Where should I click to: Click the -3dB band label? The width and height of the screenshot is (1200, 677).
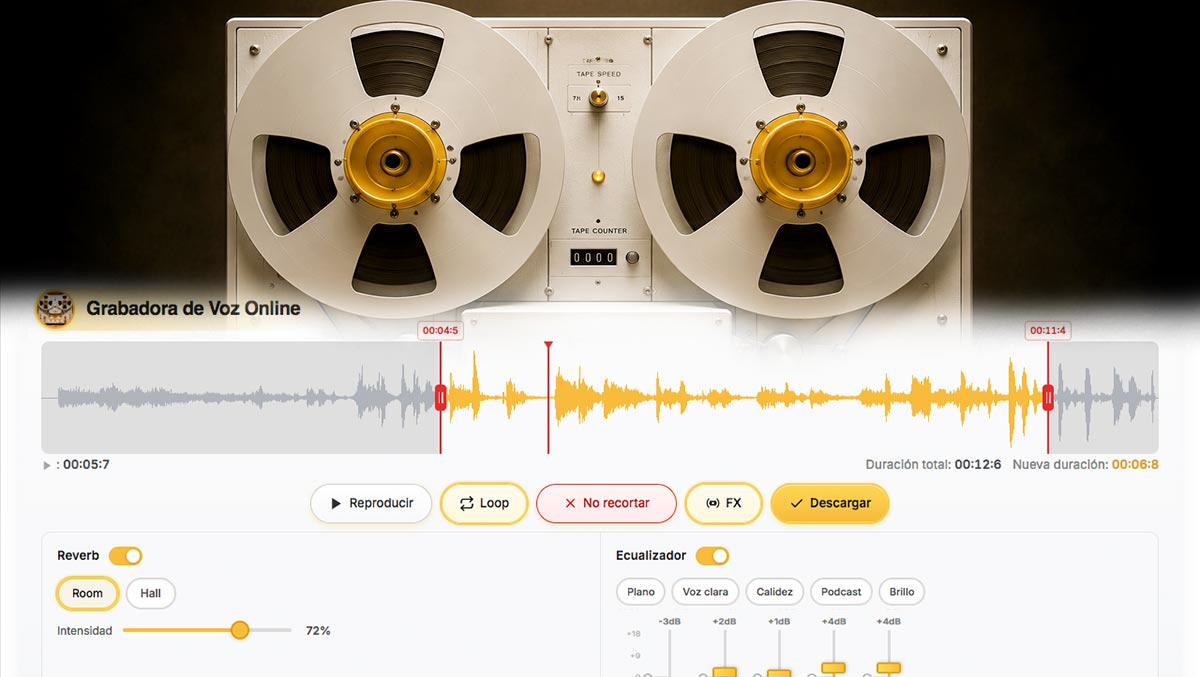669,622
